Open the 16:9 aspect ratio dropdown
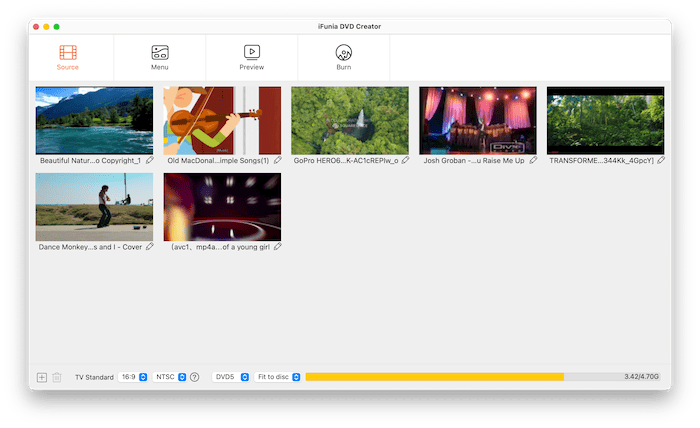 tap(133, 377)
